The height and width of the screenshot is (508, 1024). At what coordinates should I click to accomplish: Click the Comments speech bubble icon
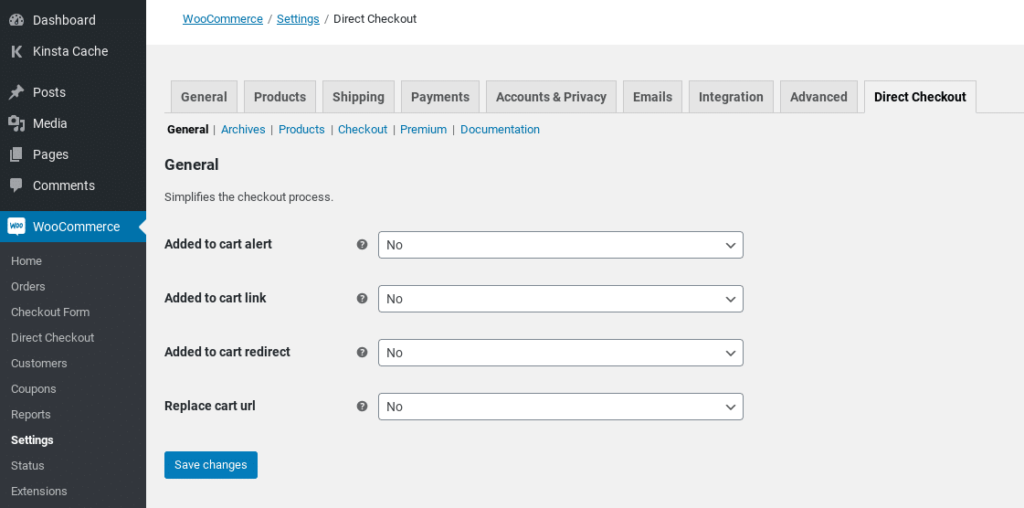[x=16, y=185]
